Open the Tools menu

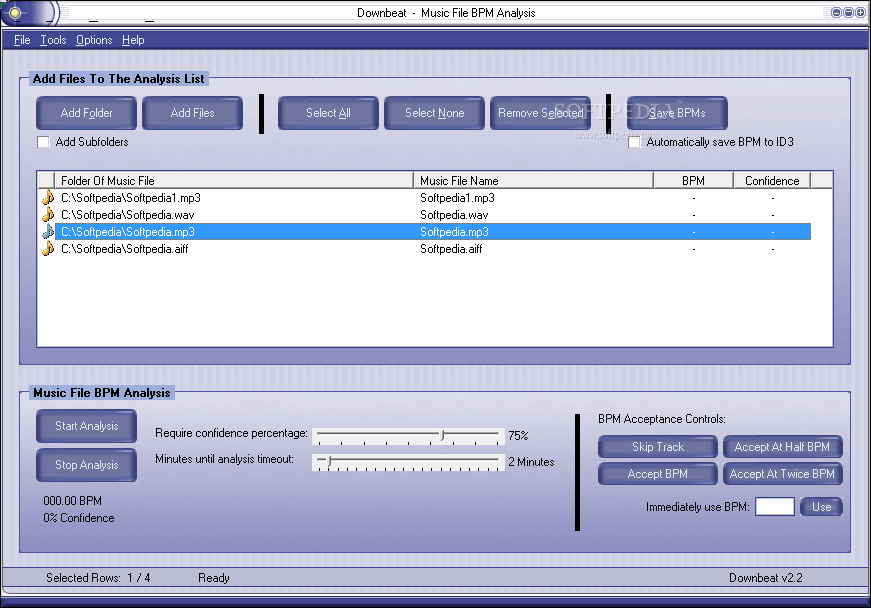(x=53, y=40)
